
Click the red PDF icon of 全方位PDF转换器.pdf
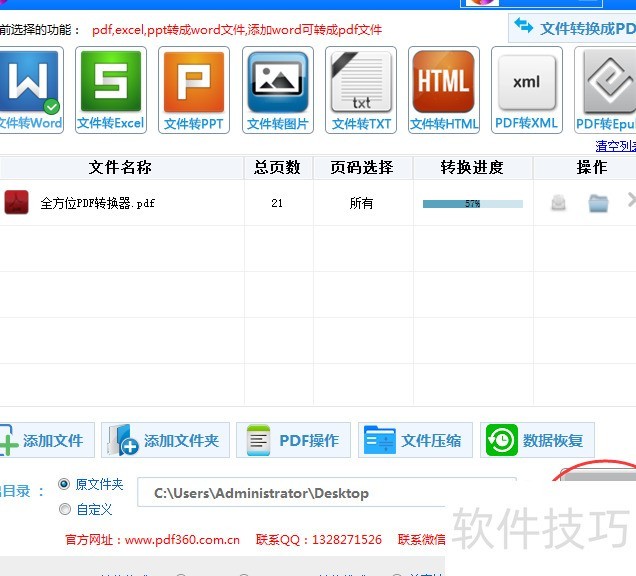point(16,202)
